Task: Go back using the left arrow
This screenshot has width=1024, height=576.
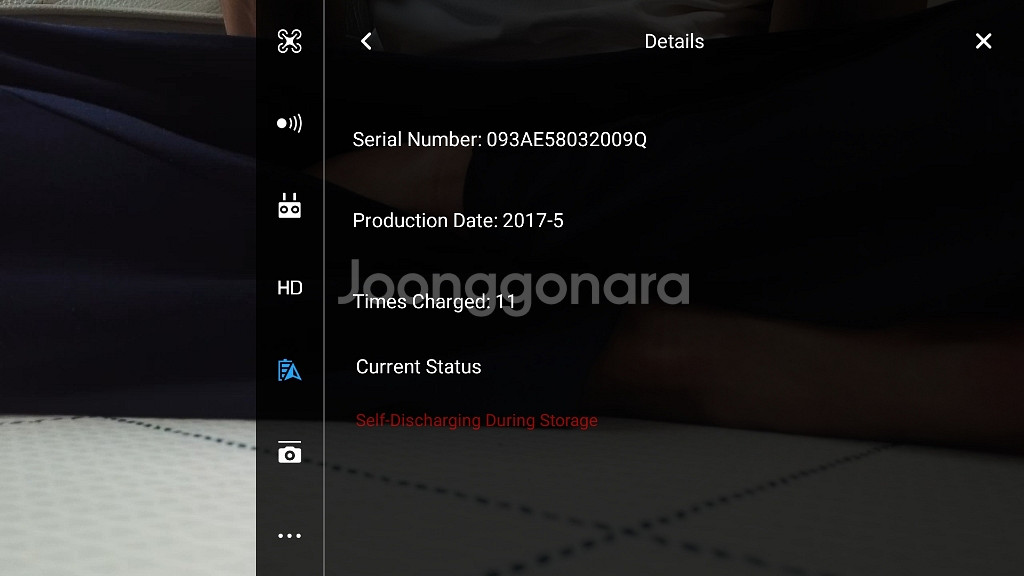Action: pyautogui.click(x=366, y=41)
